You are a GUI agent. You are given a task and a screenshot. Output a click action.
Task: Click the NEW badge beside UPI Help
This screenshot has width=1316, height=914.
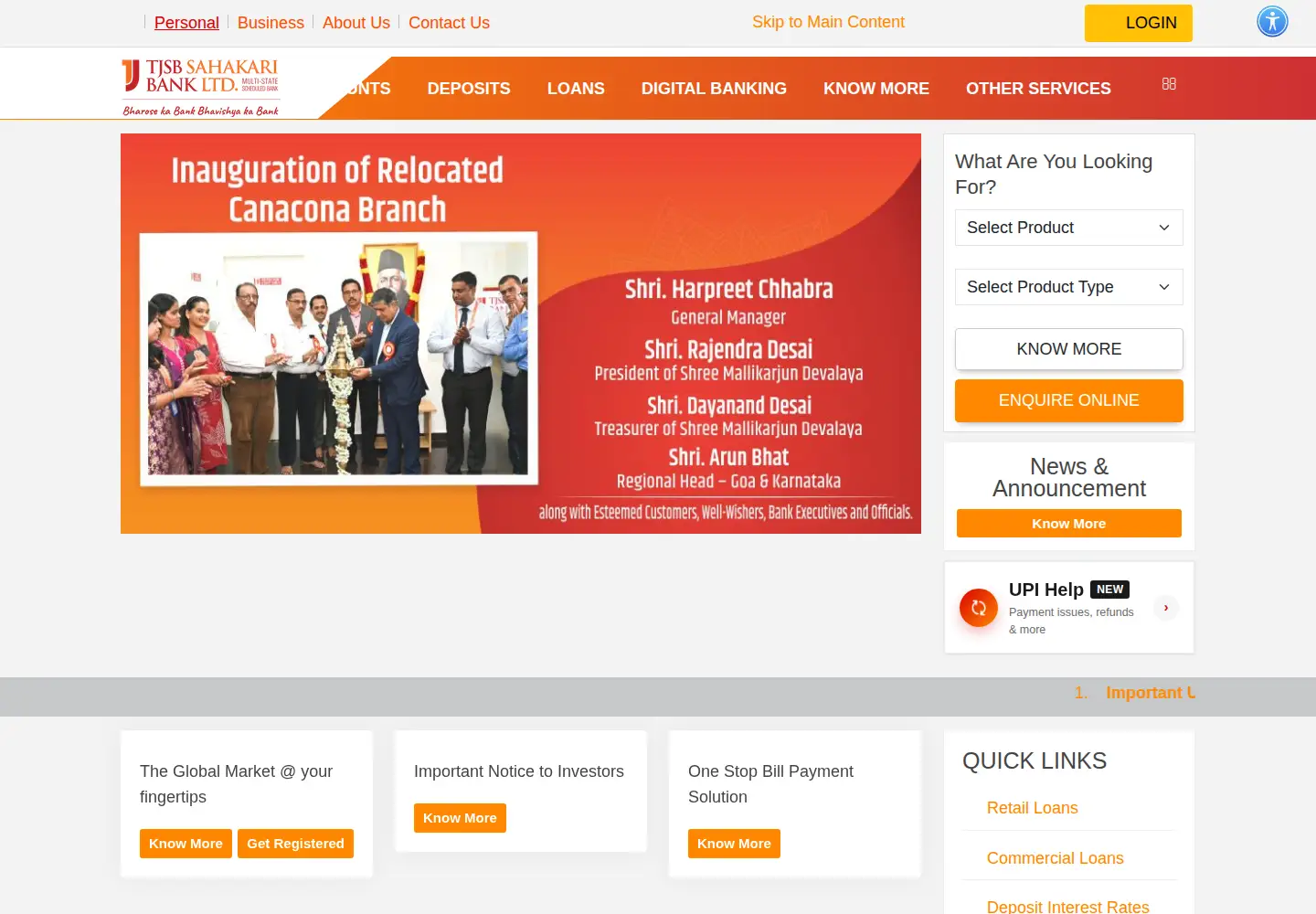1109,590
